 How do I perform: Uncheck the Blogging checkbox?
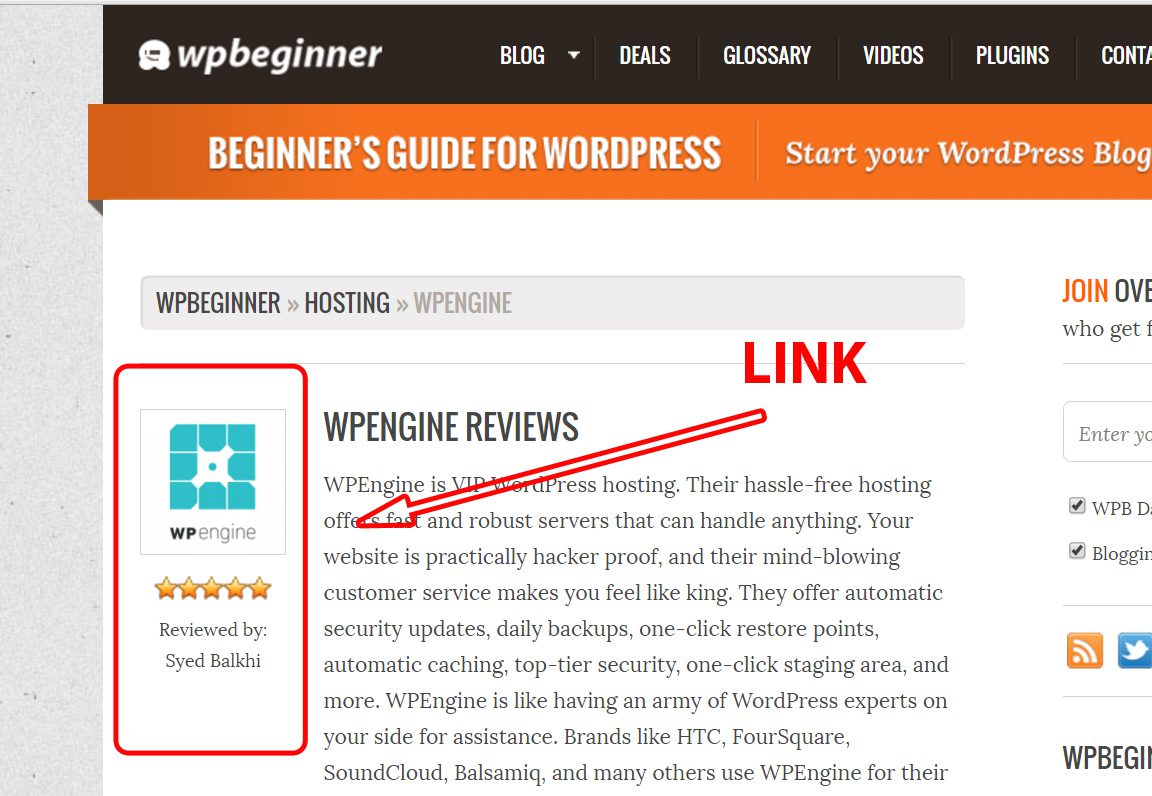pos(1077,551)
